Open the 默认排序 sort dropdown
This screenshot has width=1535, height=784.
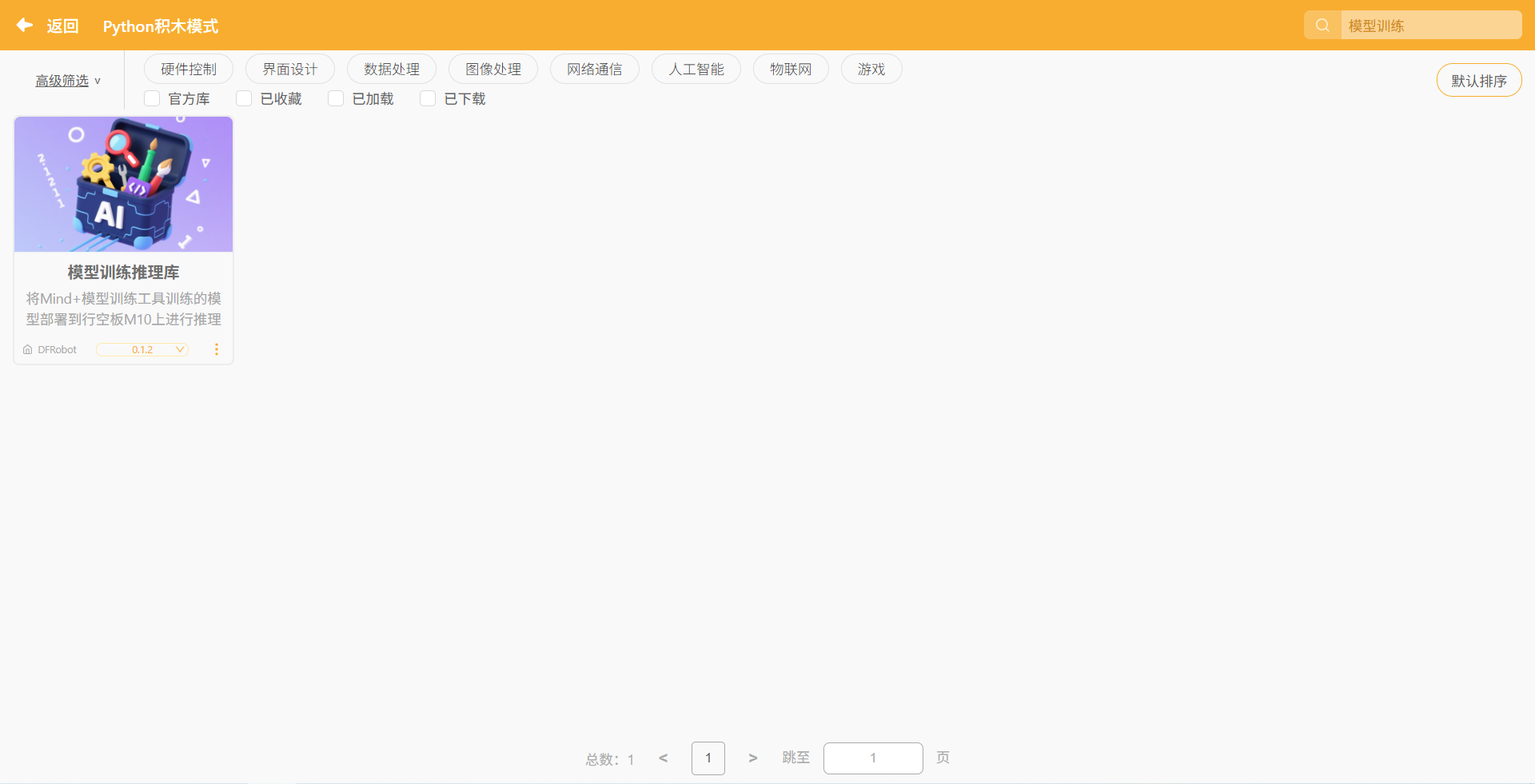coord(1478,81)
